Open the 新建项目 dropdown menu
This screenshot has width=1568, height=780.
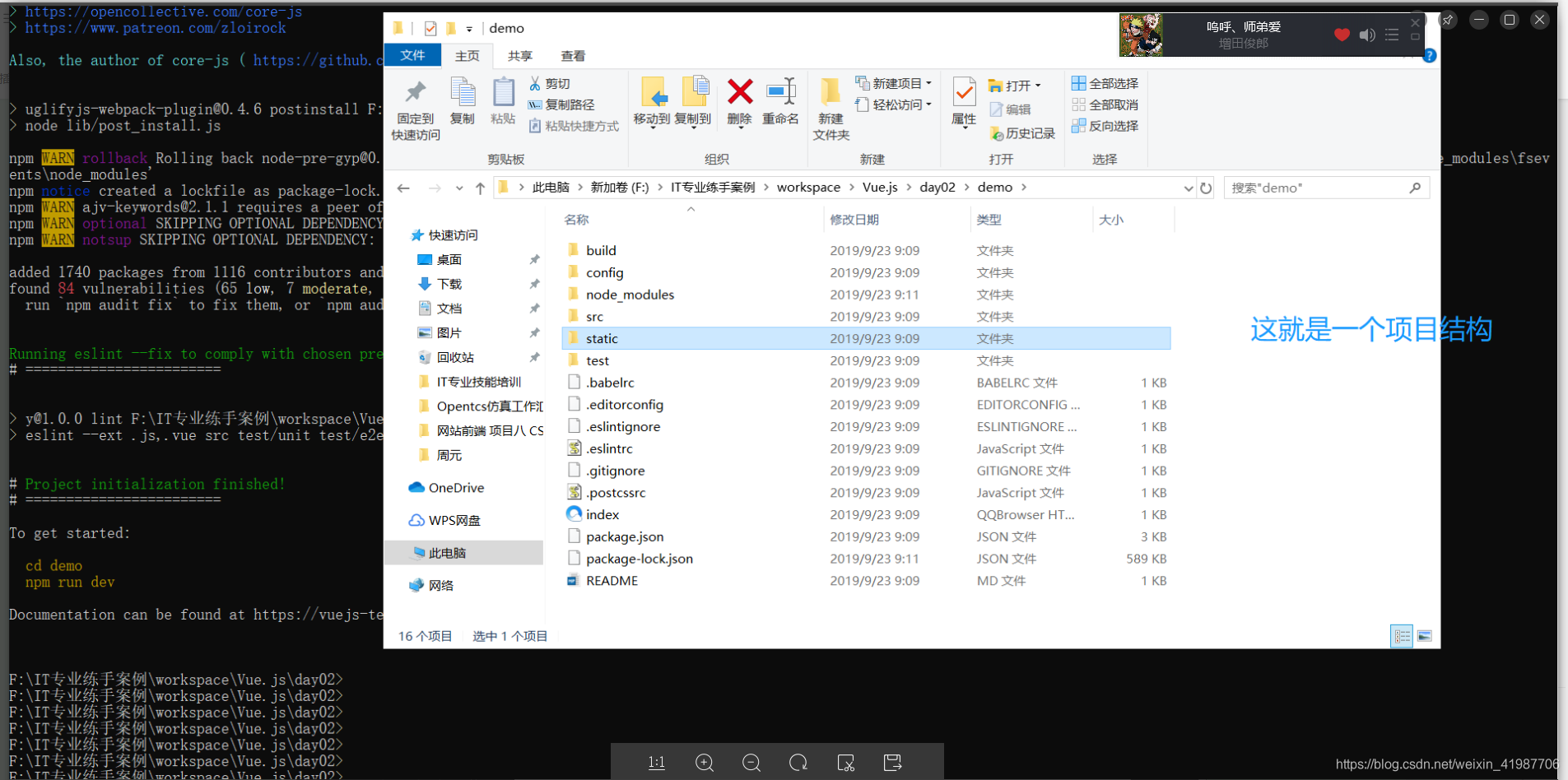(x=894, y=82)
